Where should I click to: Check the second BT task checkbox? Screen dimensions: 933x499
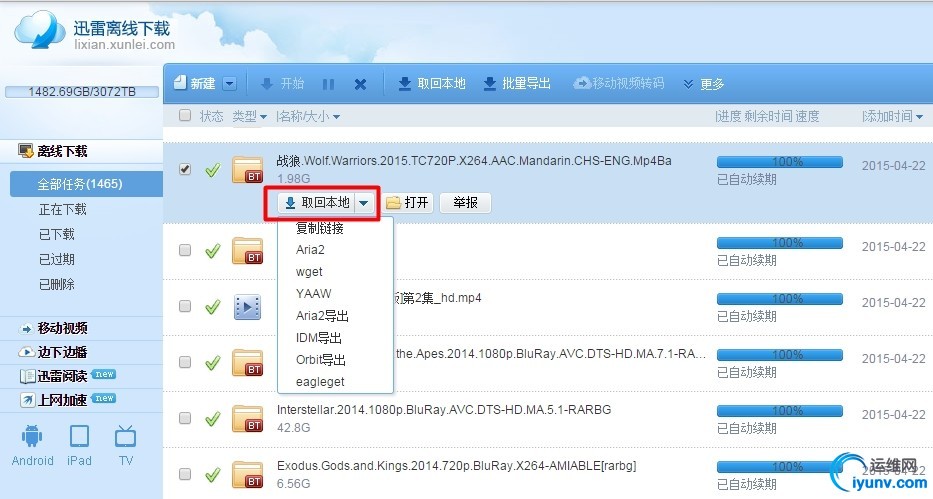click(x=185, y=250)
